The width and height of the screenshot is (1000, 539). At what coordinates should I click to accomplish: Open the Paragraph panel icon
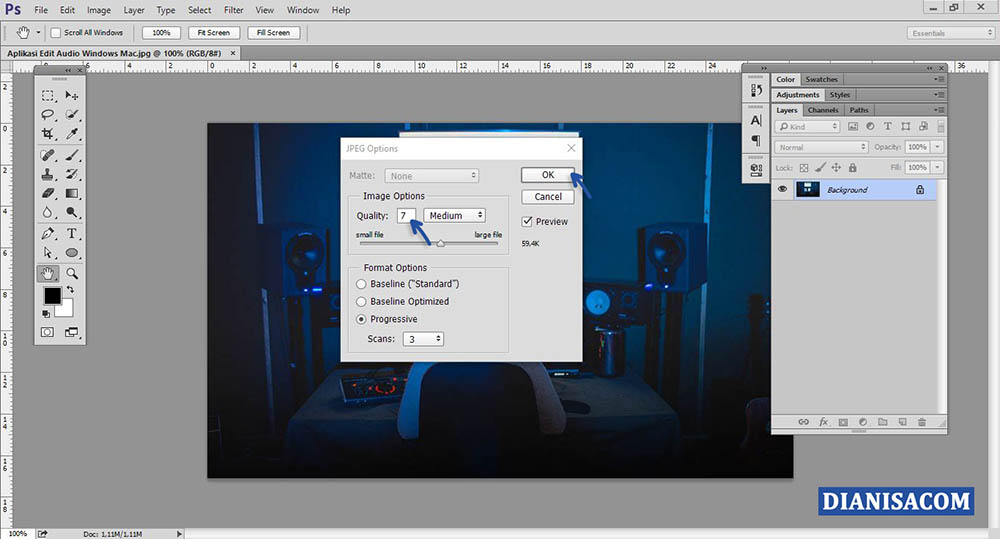[756, 140]
